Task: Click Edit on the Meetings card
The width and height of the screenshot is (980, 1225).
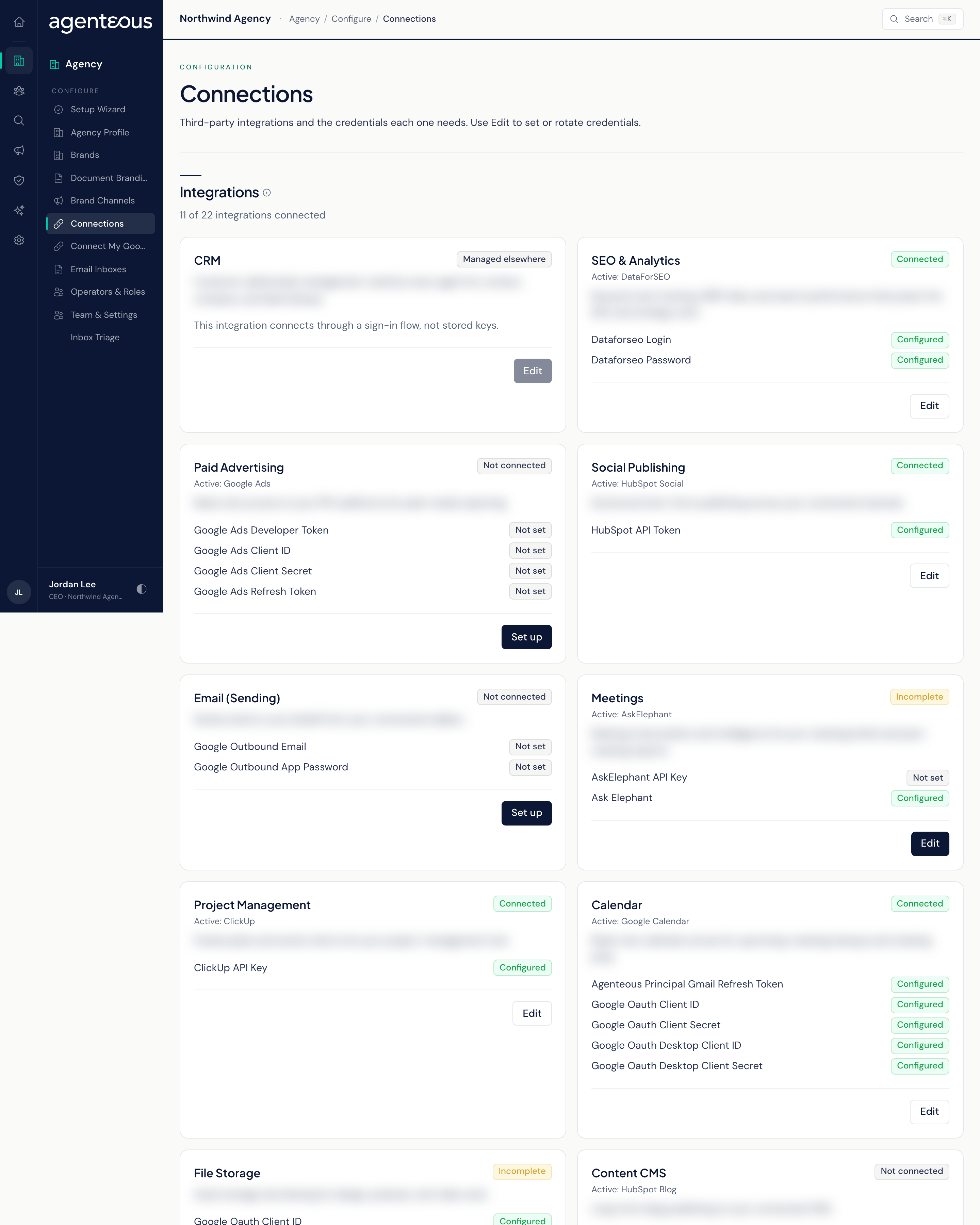Action: coord(929,844)
